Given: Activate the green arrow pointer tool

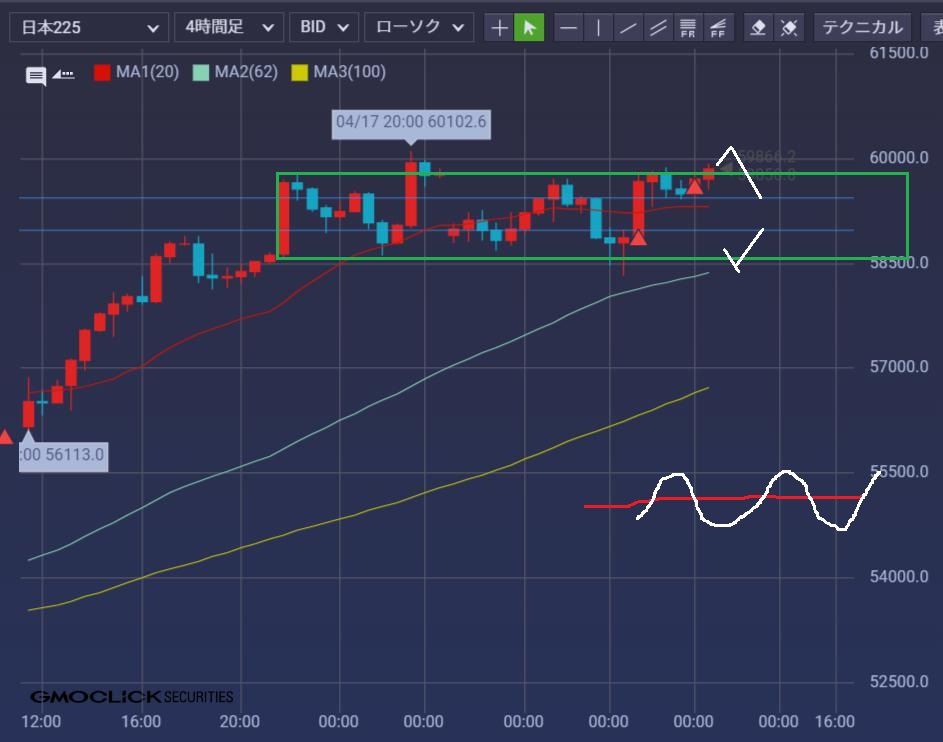Looking at the screenshot, I should (x=529, y=27).
